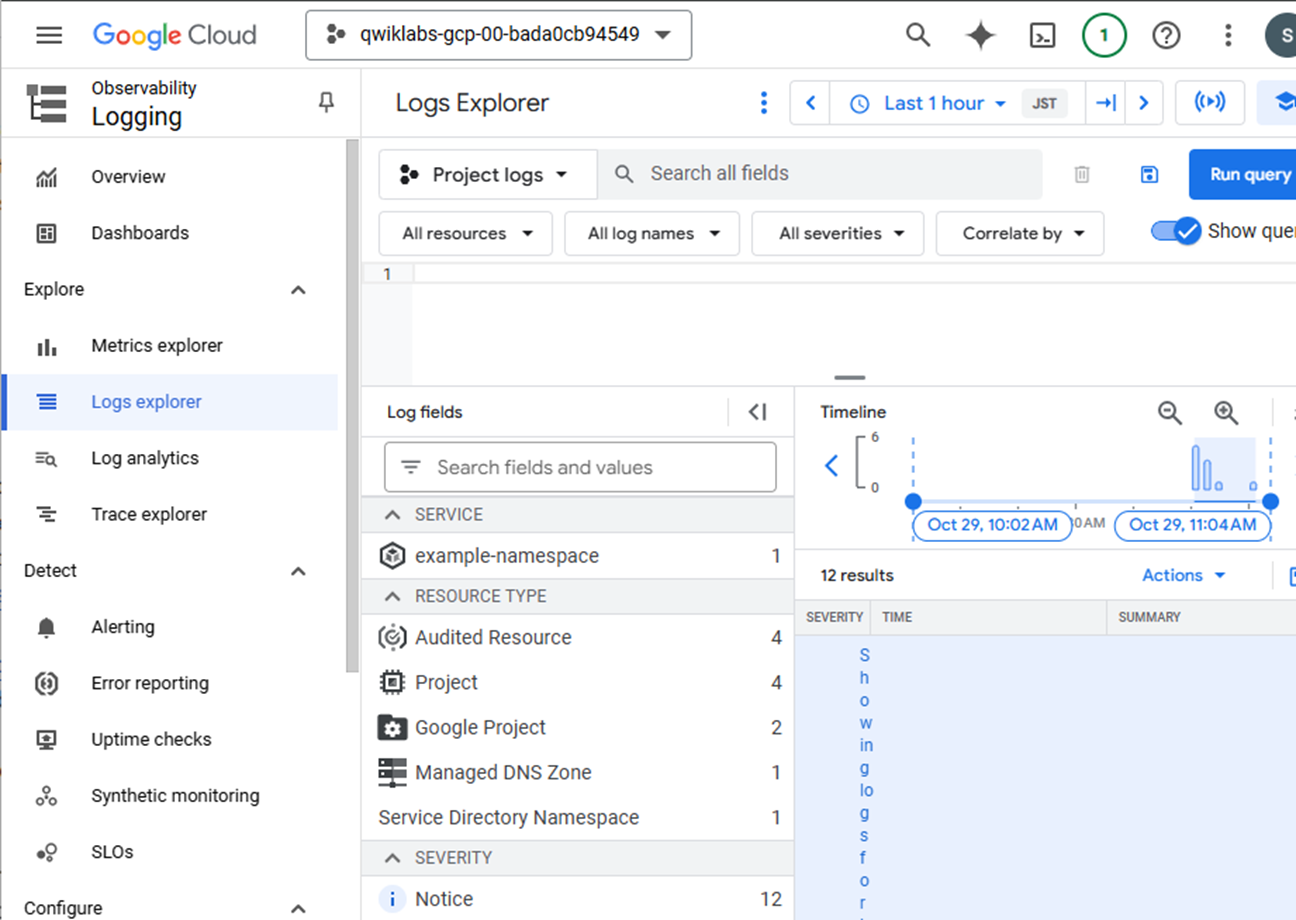Open the All severities dropdown
This screenshot has width=1296, height=920.
[839, 234]
